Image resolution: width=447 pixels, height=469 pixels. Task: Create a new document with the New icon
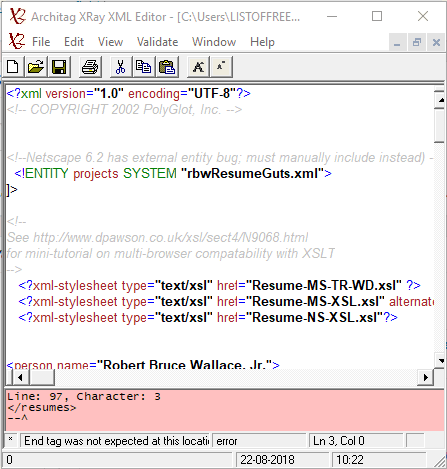click(x=13, y=67)
